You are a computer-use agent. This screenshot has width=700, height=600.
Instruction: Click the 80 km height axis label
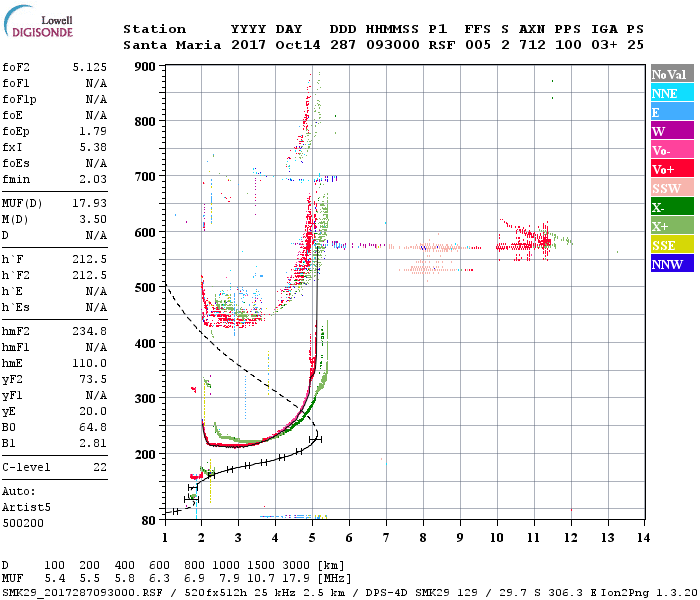[149, 521]
